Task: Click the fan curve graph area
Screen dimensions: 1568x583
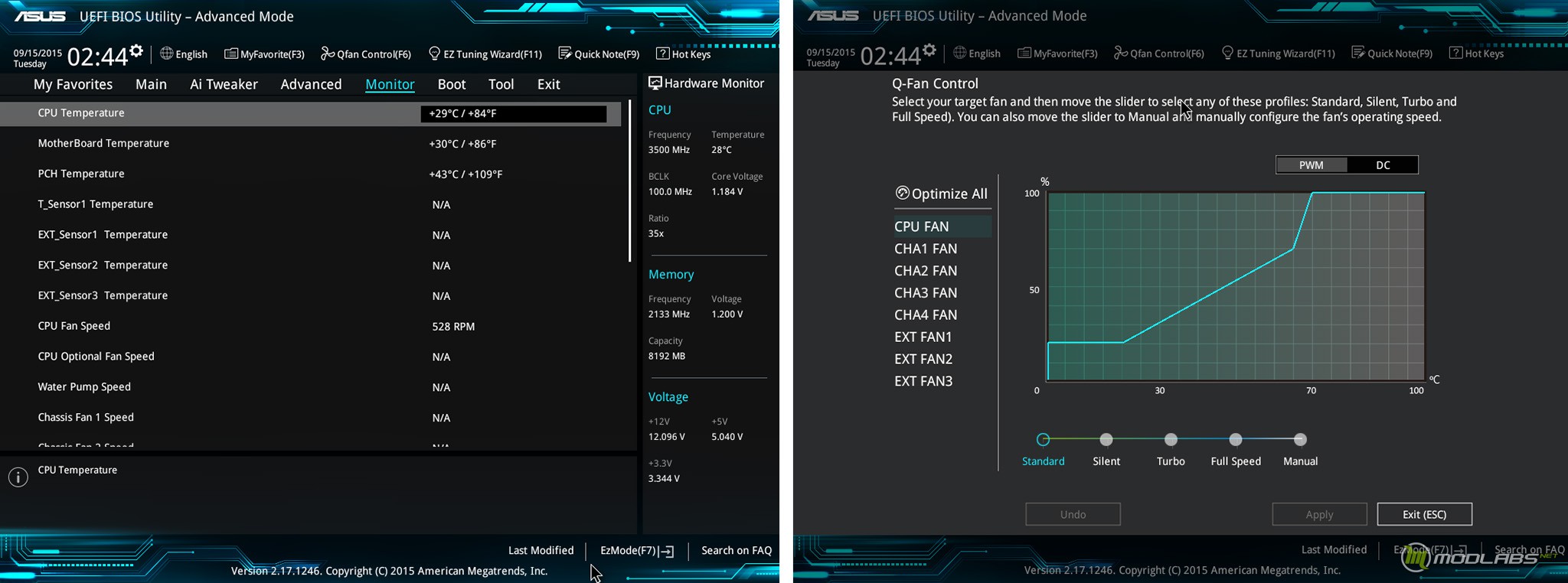Action: tap(1236, 286)
